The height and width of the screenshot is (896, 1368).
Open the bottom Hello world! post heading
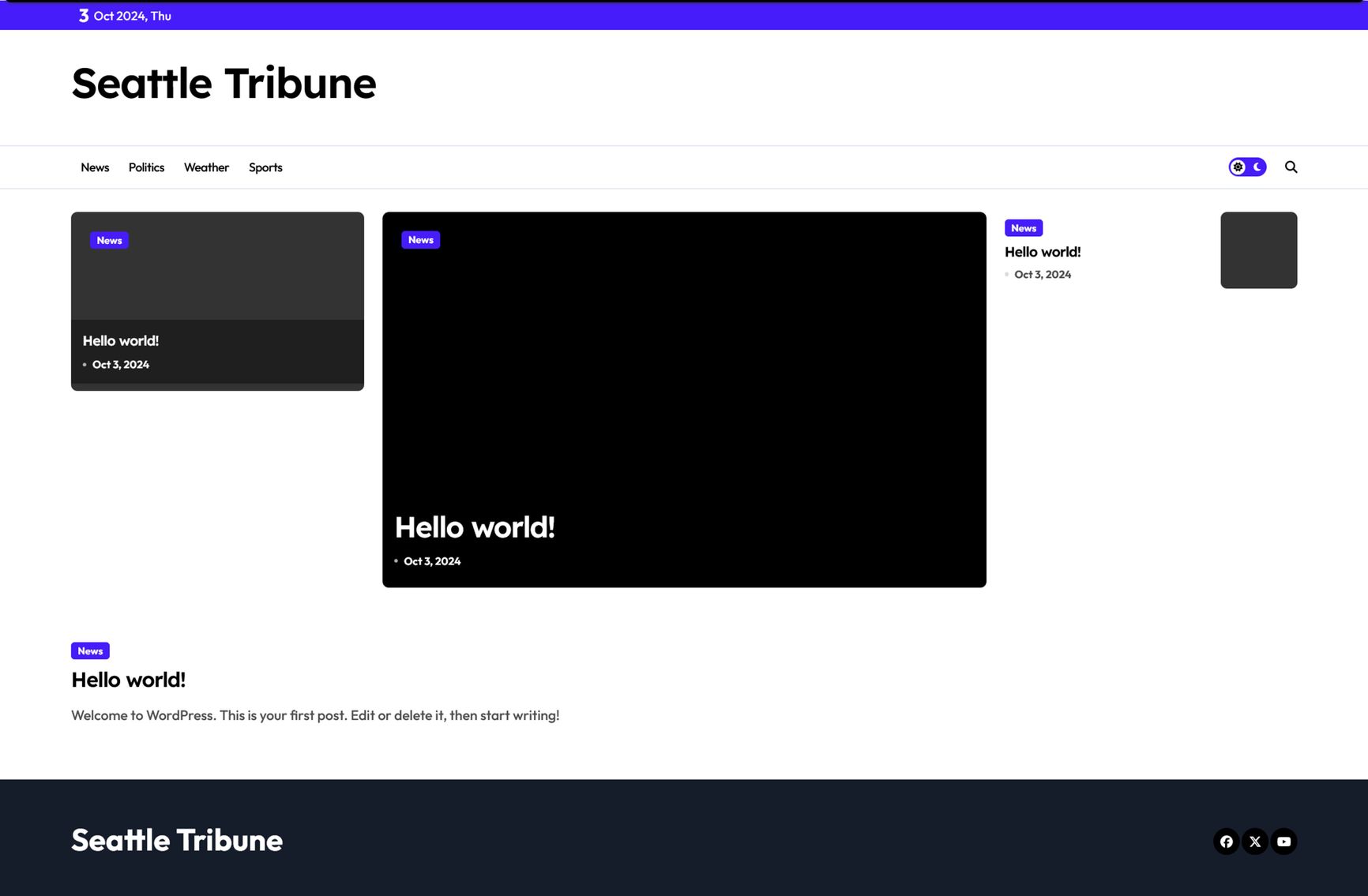(128, 680)
